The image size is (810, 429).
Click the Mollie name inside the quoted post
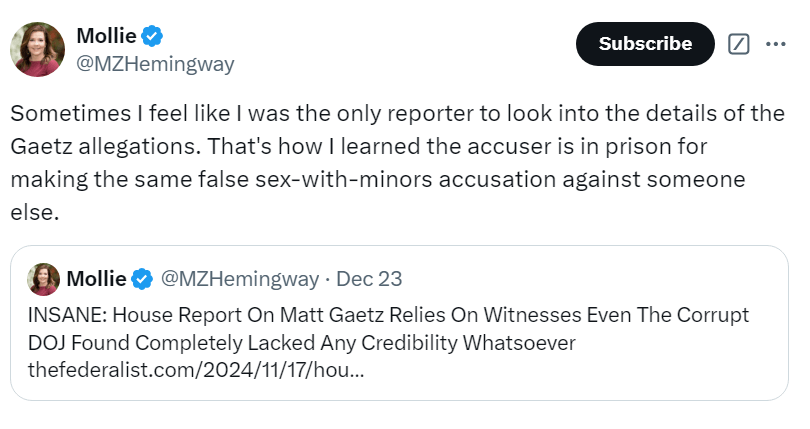97,277
